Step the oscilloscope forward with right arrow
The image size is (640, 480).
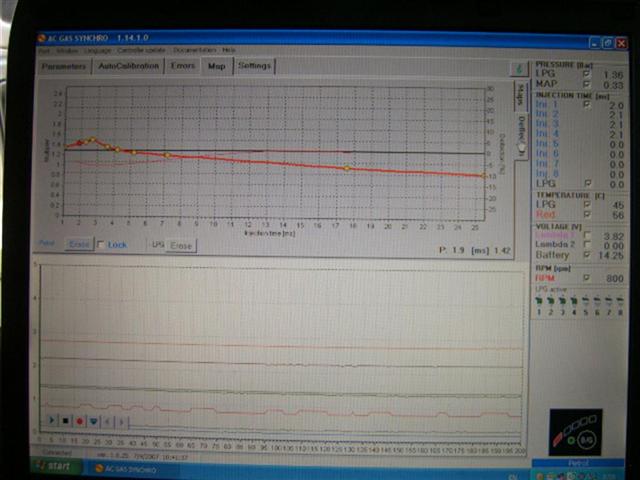[x=121, y=422]
